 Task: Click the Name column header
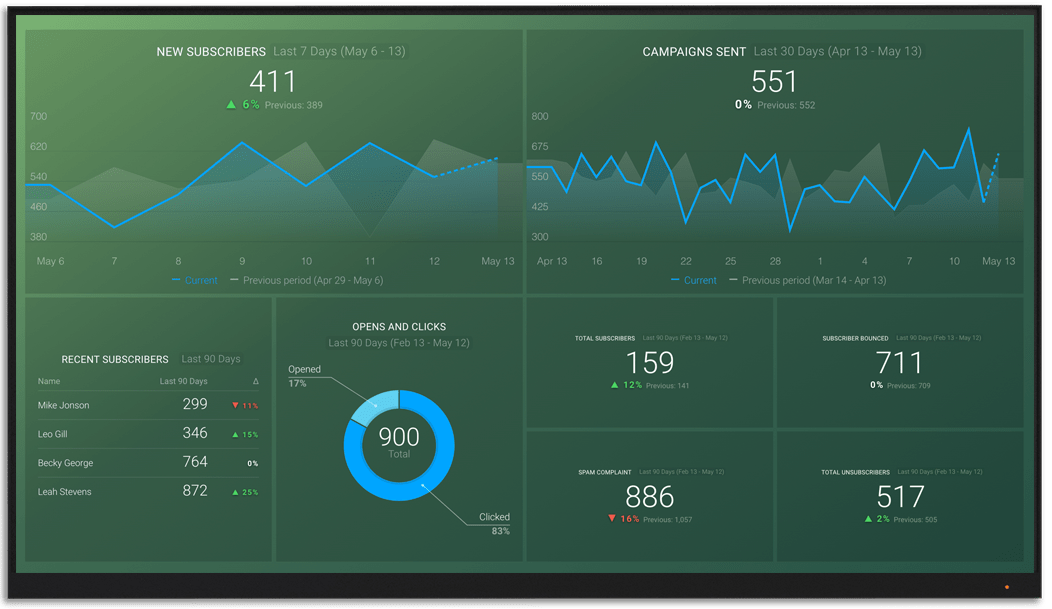(49, 381)
